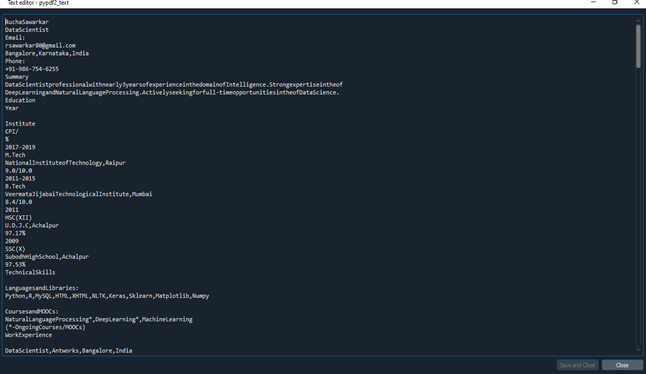Click the line 'HSC(XII)'

[x=19, y=217]
